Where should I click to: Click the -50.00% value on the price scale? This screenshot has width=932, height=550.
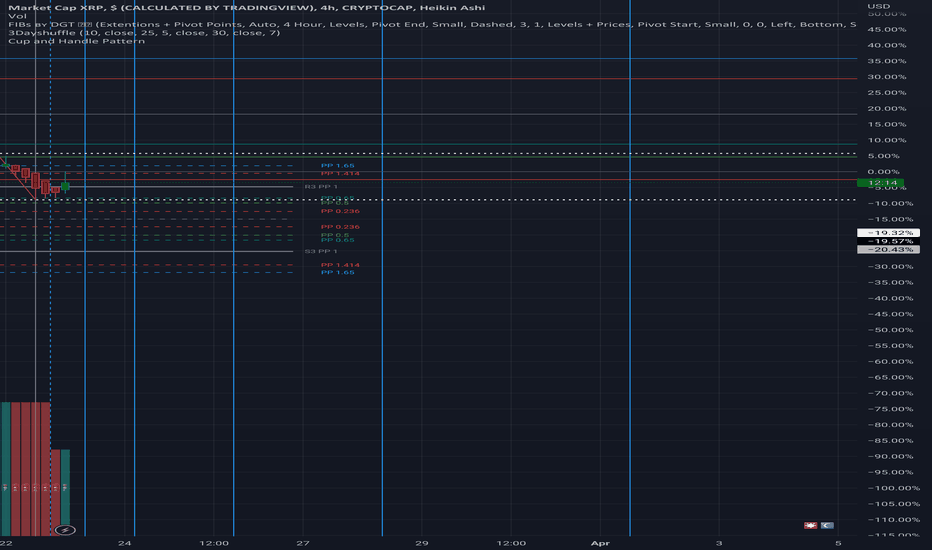point(888,330)
